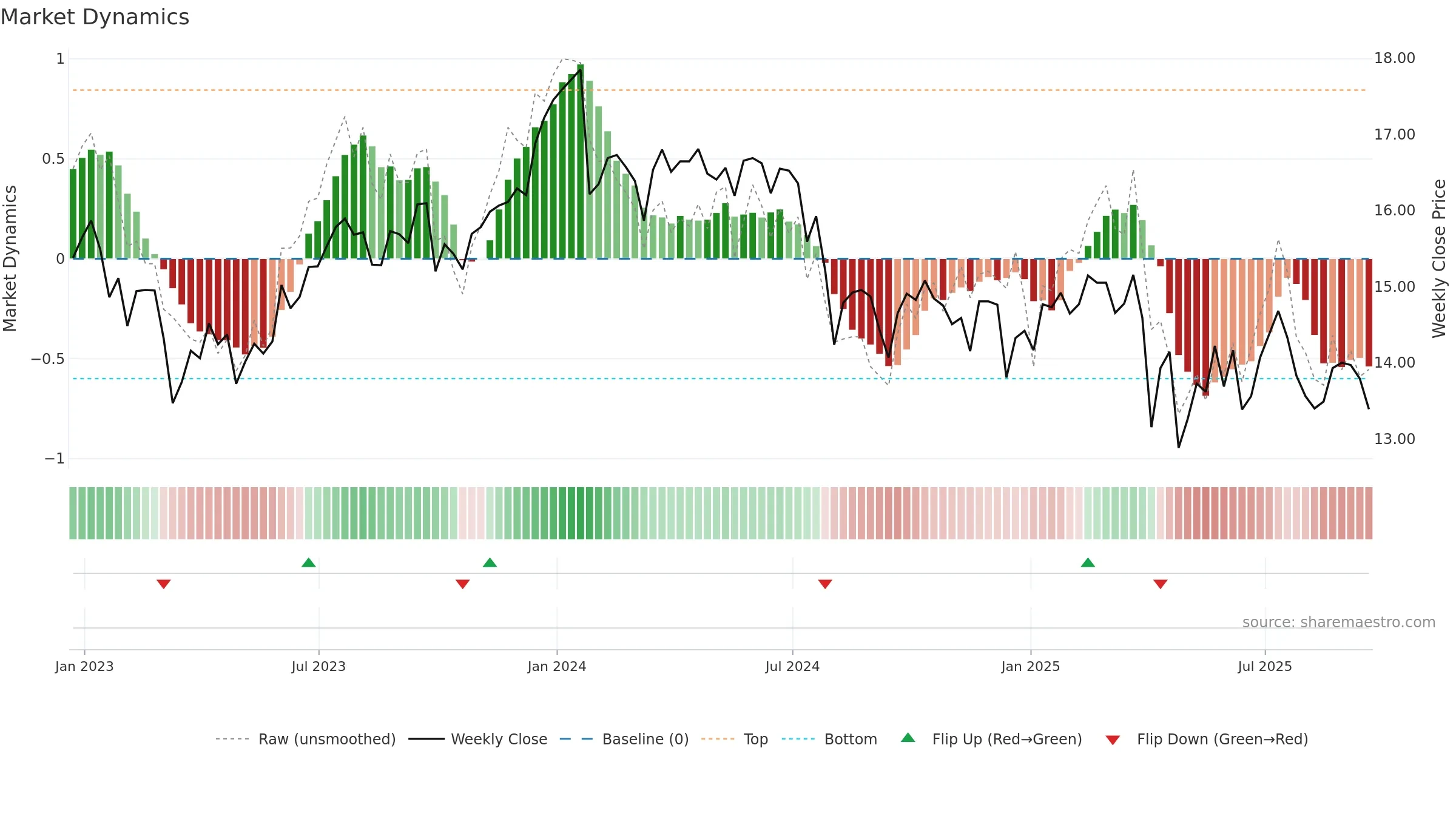Click the 13.00 right-axis price label
The width and height of the screenshot is (1456, 819).
point(1395,439)
